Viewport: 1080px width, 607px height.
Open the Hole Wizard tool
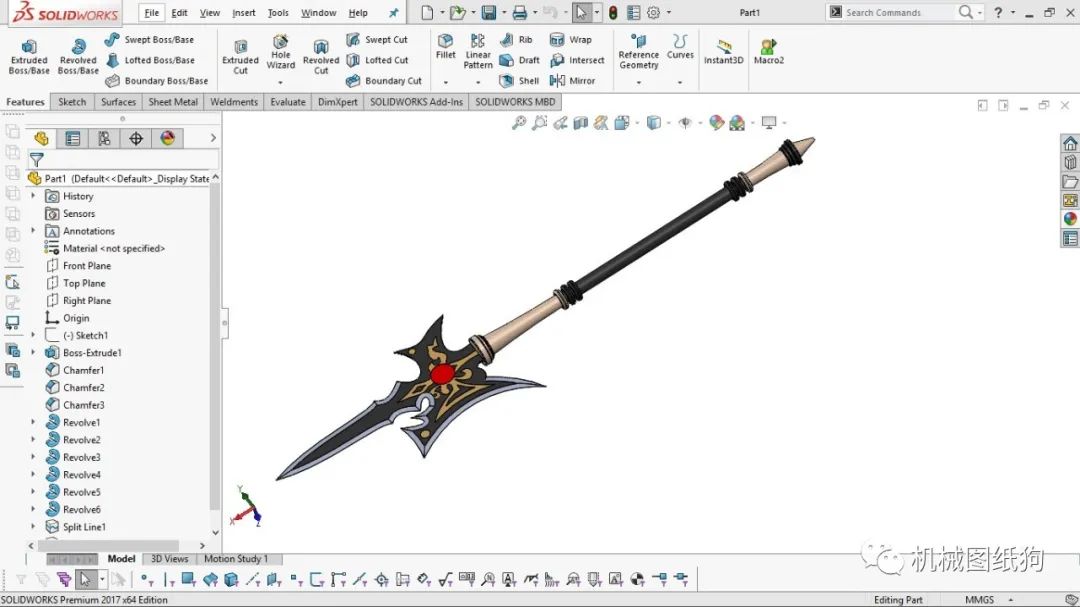[x=280, y=52]
